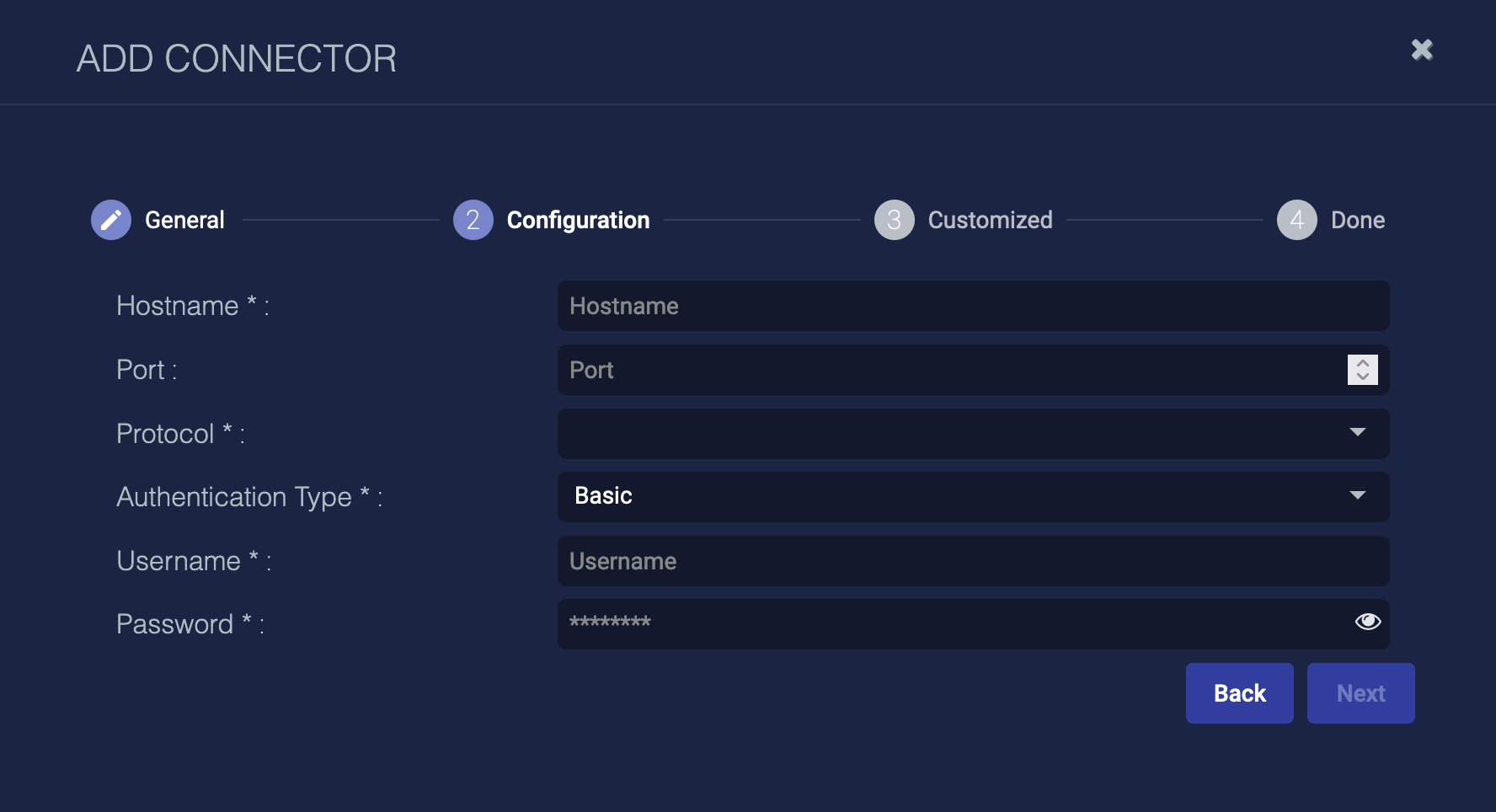Focus the Hostname input field
1496x812 pixels.
[973, 306]
